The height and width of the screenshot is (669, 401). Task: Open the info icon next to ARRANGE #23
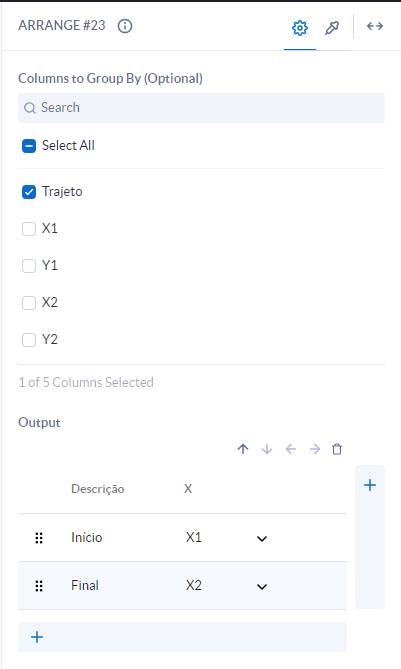click(125, 26)
